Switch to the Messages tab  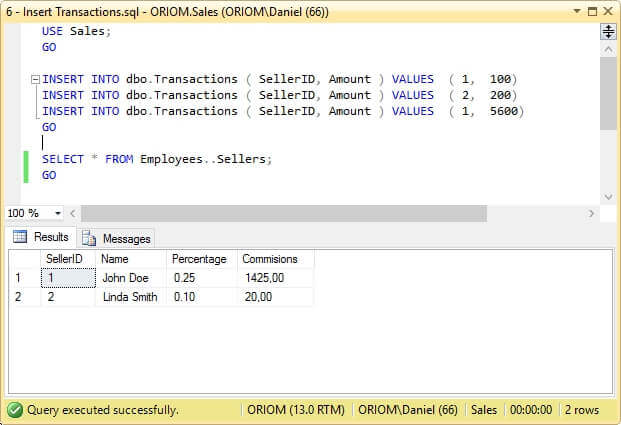coord(116,238)
